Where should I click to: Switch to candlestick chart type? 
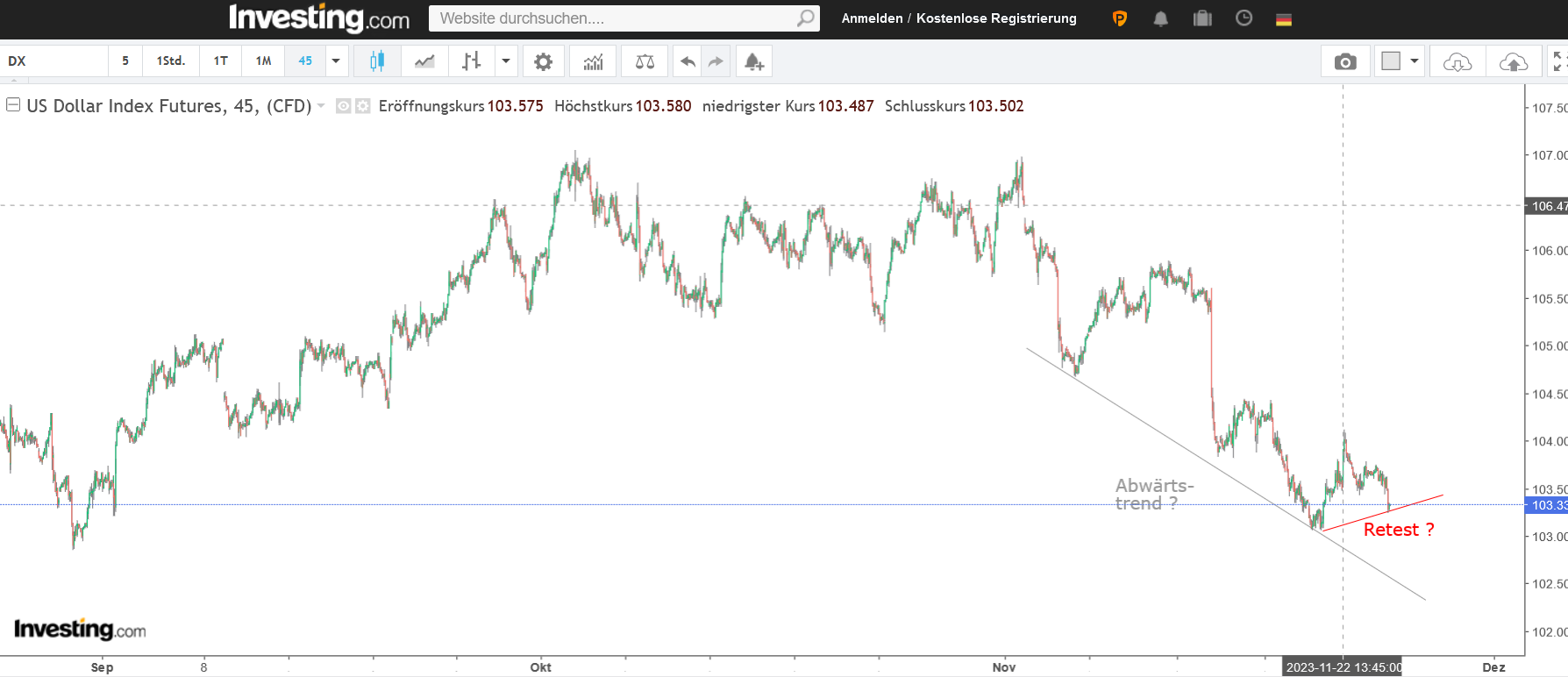[x=378, y=61]
